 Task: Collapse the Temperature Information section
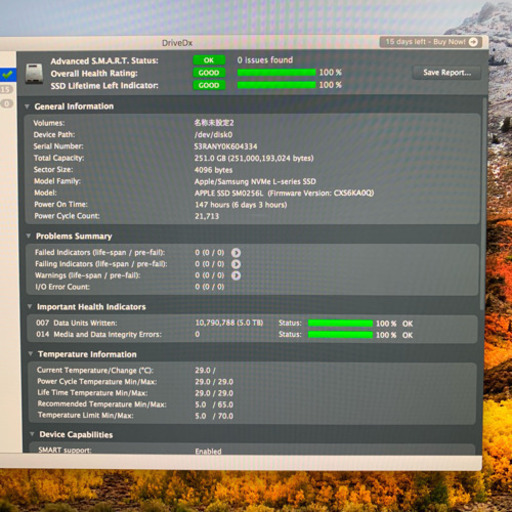click(31, 354)
